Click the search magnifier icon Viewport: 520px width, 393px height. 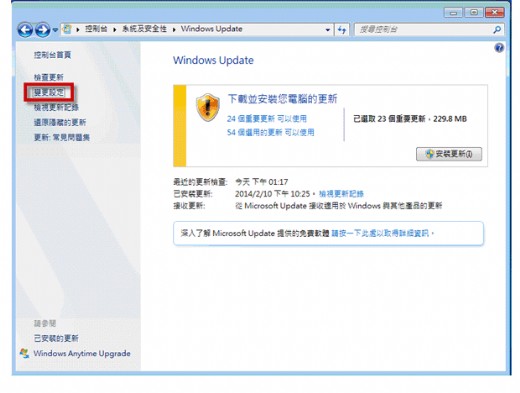tap(497, 30)
